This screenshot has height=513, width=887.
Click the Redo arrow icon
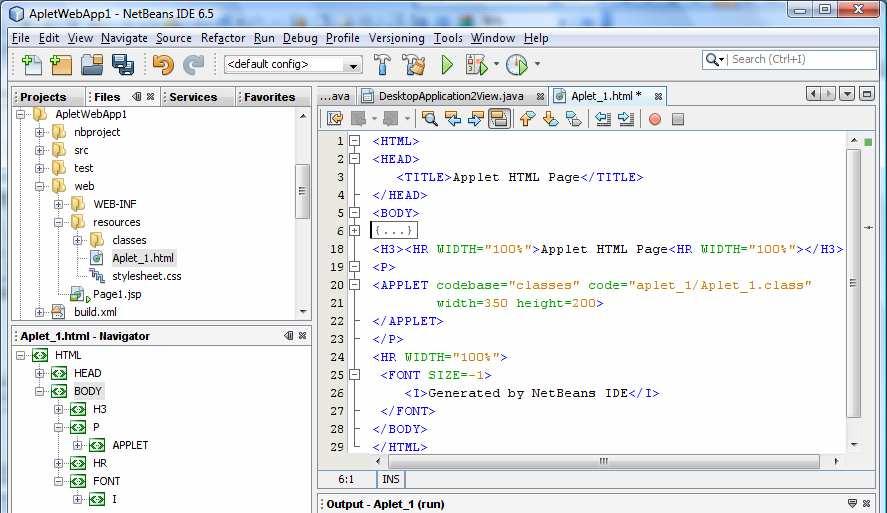tap(193, 65)
